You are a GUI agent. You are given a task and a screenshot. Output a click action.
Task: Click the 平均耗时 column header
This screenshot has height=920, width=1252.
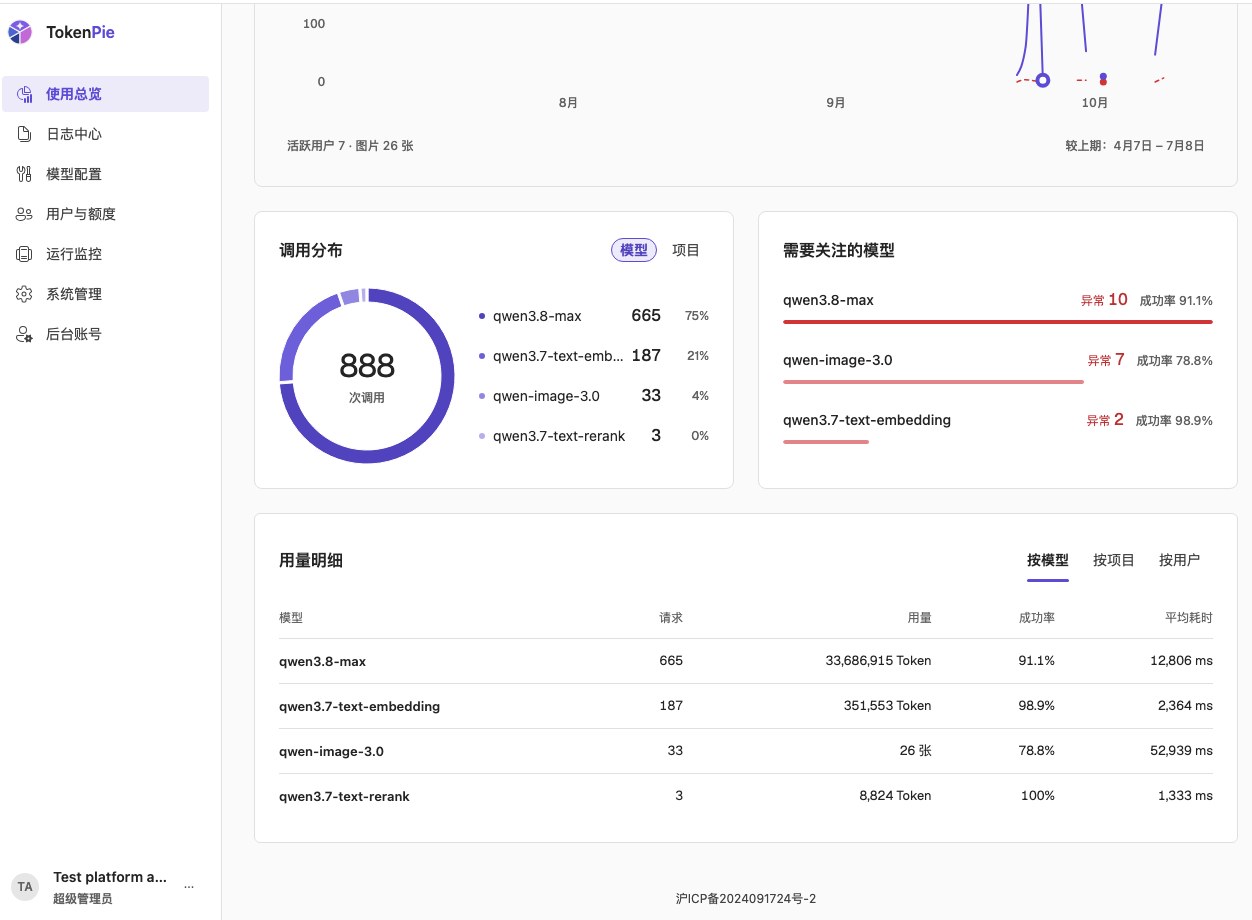click(1189, 618)
